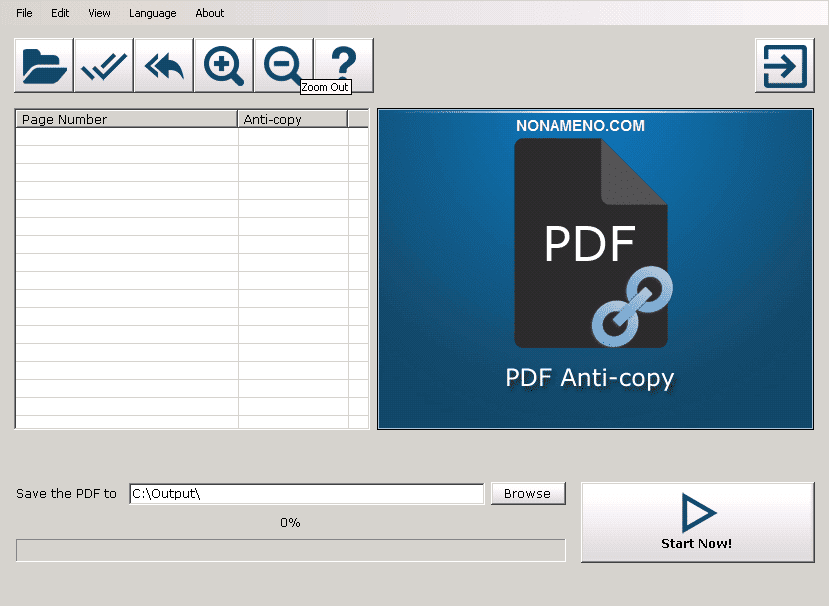Open the File menu
Screen dimensions: 829x606
pos(24,13)
